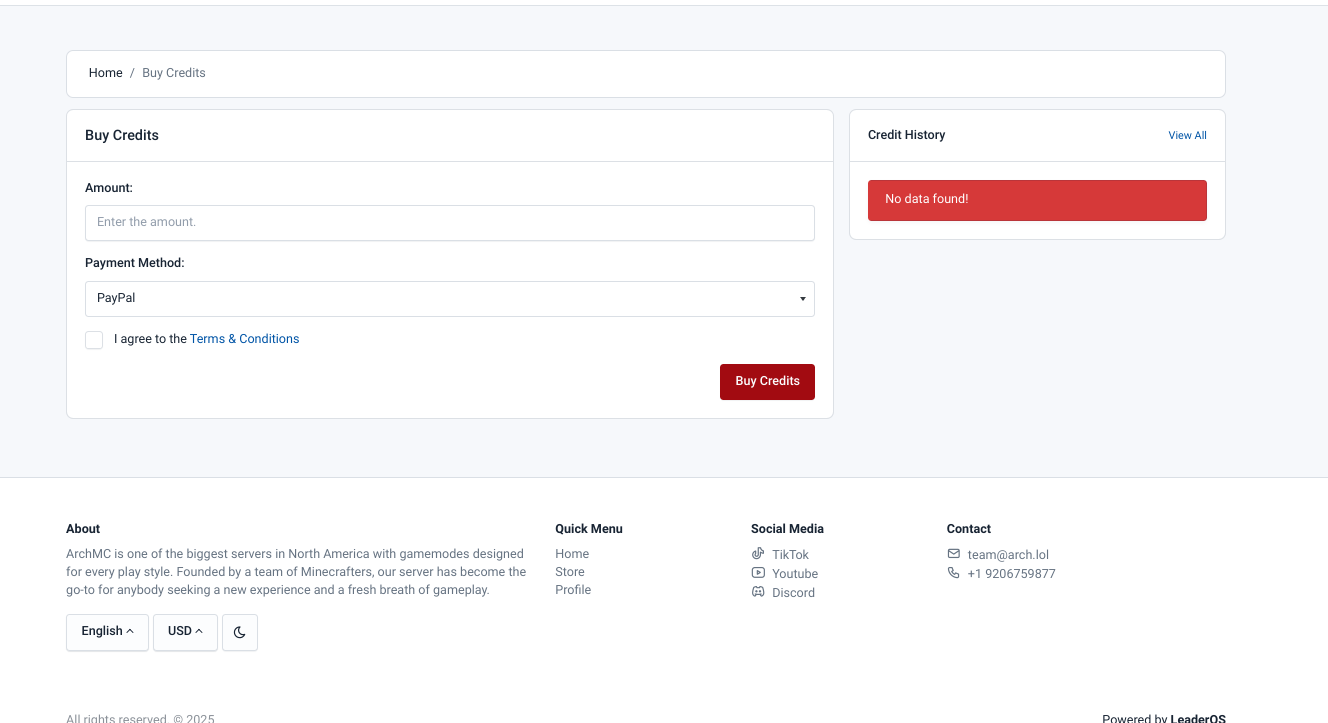Go to Home in breadcrumb
The width and height of the screenshot is (1328, 723).
106,73
